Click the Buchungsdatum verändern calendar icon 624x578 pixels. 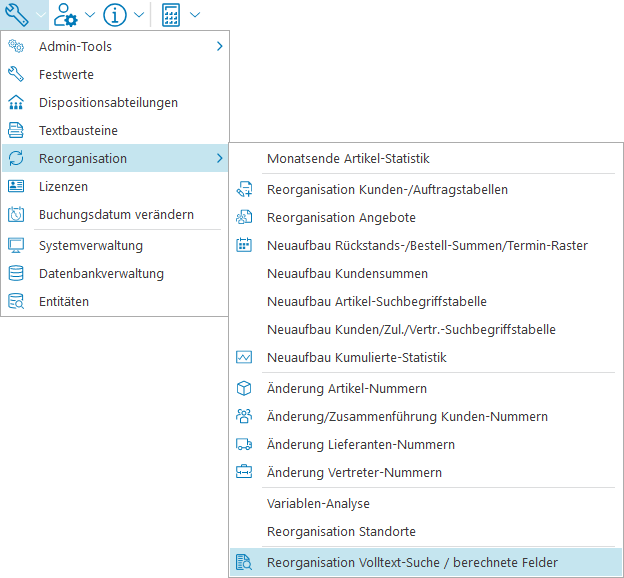click(x=16, y=214)
